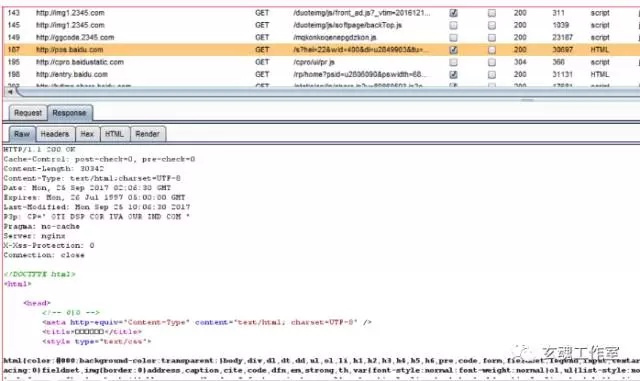Click host http://cpro.baidustatic.com

tap(80, 62)
